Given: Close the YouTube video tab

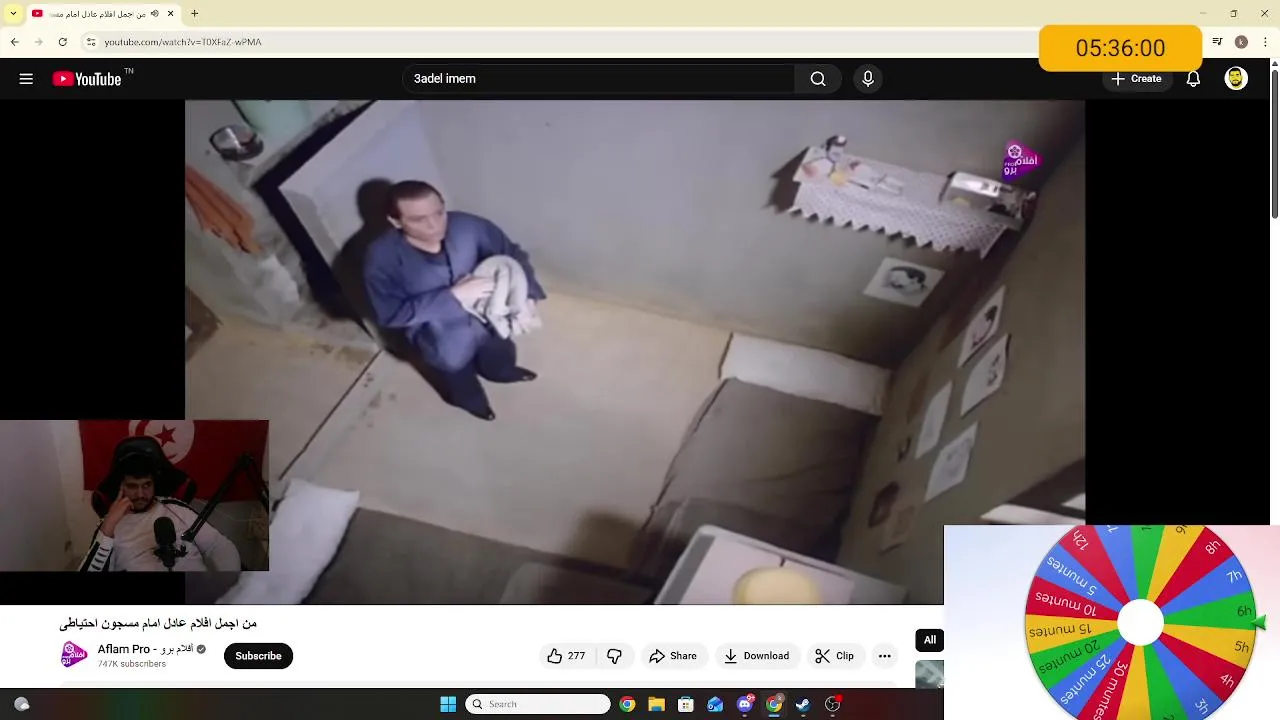Looking at the screenshot, I should point(171,14).
